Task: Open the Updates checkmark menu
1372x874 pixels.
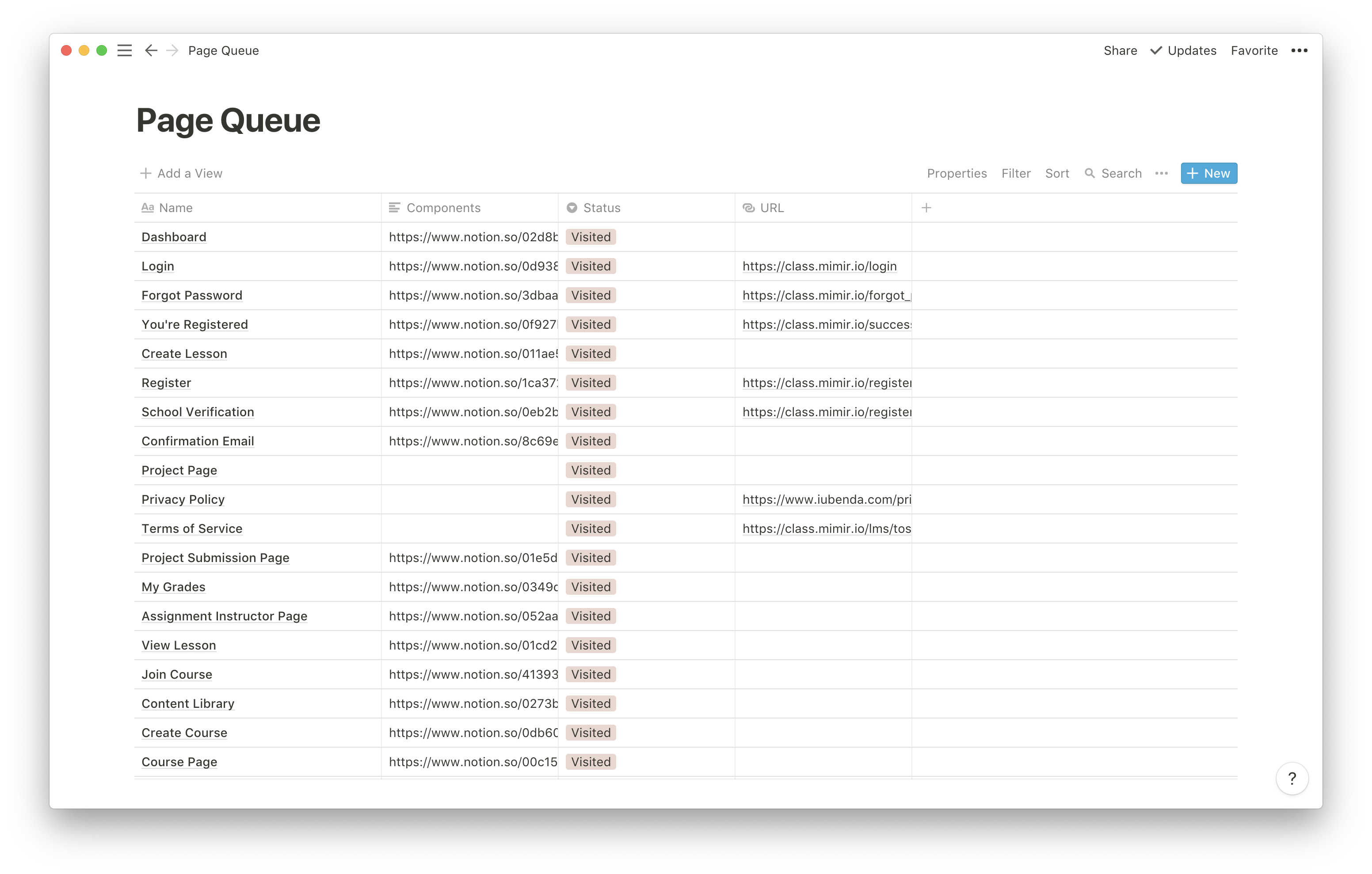Action: click(x=1183, y=51)
